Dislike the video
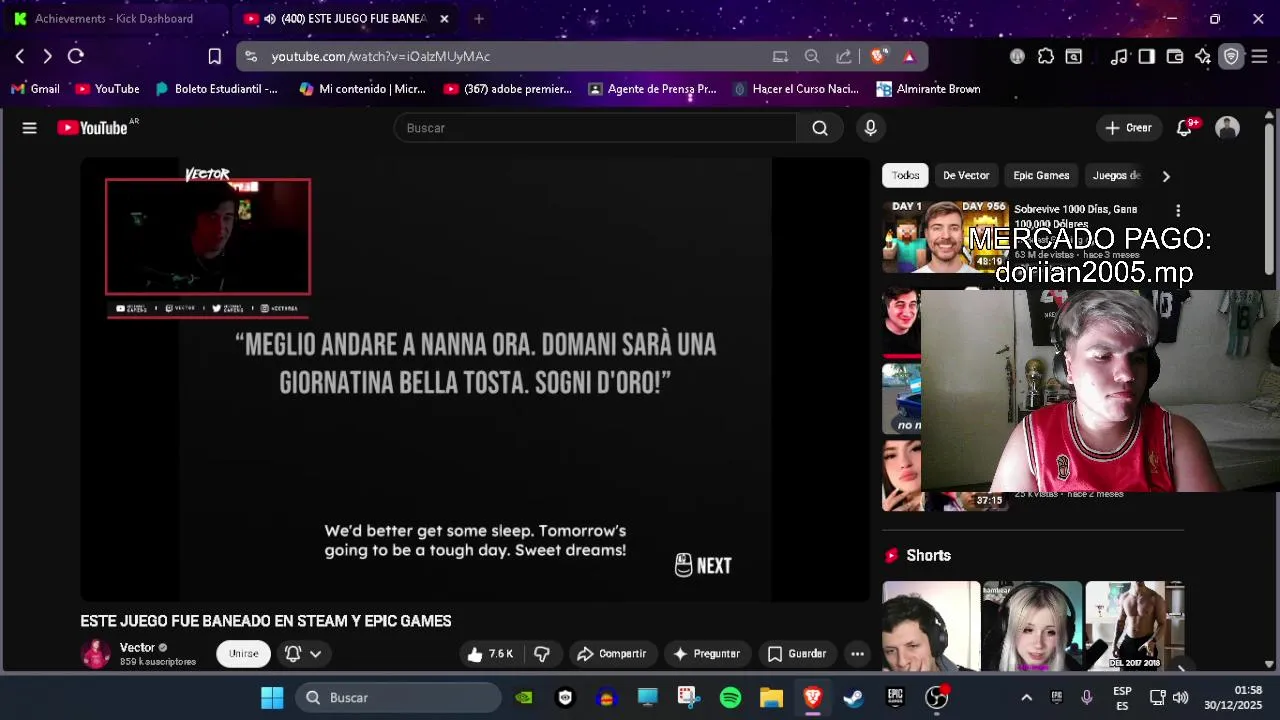Image resolution: width=1280 pixels, height=720 pixels. [x=542, y=654]
